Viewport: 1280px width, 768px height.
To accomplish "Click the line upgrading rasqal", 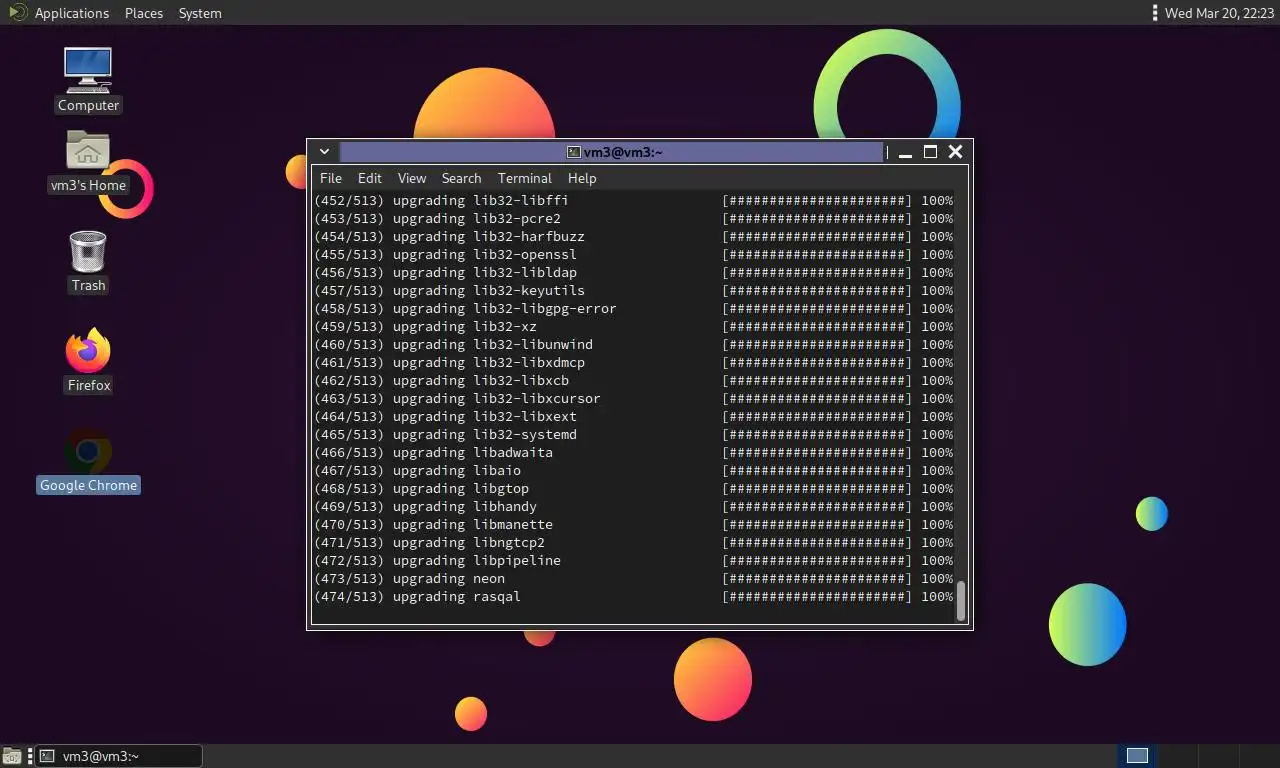I will (633, 596).
